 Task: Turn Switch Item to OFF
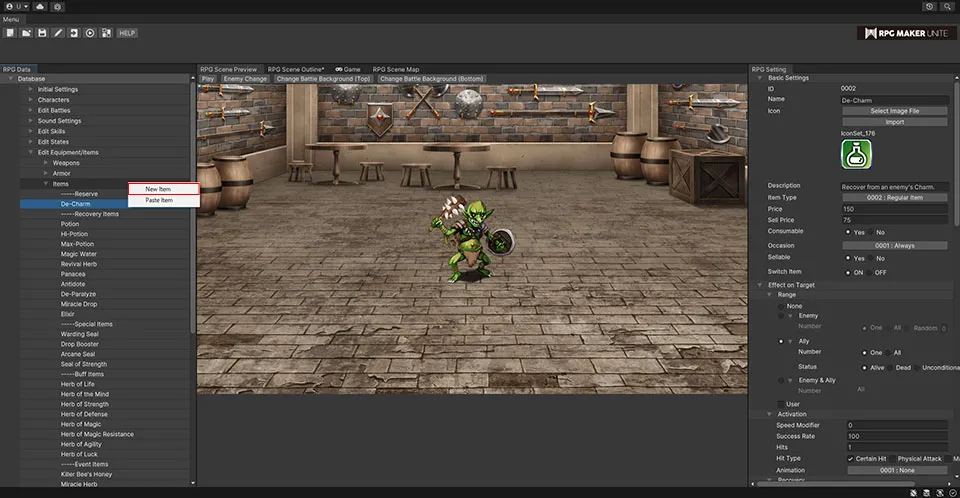point(871,272)
